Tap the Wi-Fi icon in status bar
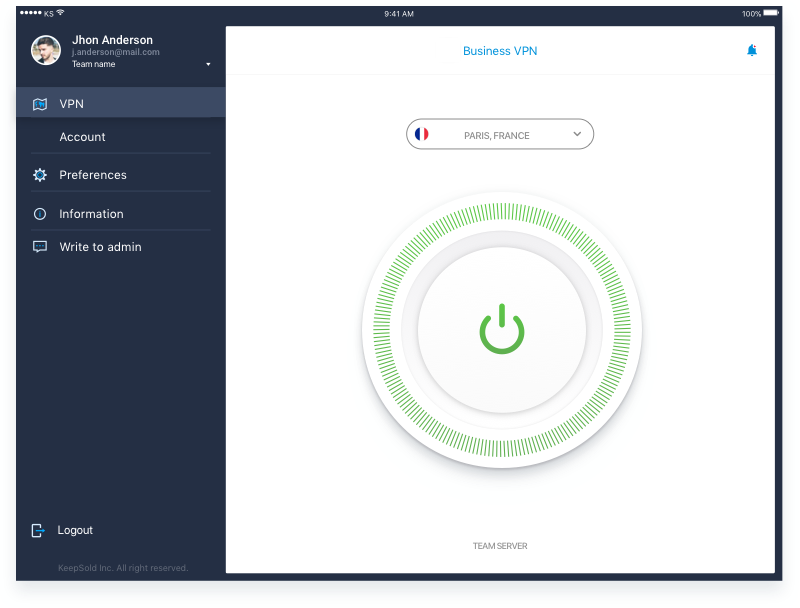Screen dimensions: 800x608 (x=60, y=13)
